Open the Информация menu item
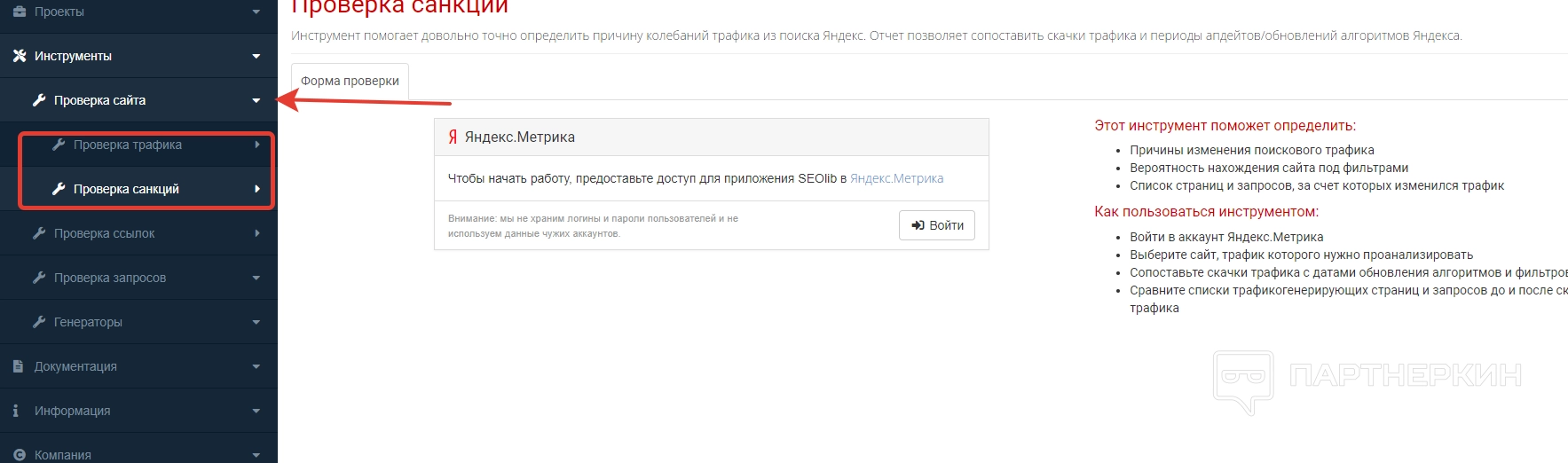The width and height of the screenshot is (1568, 463). coord(138,411)
